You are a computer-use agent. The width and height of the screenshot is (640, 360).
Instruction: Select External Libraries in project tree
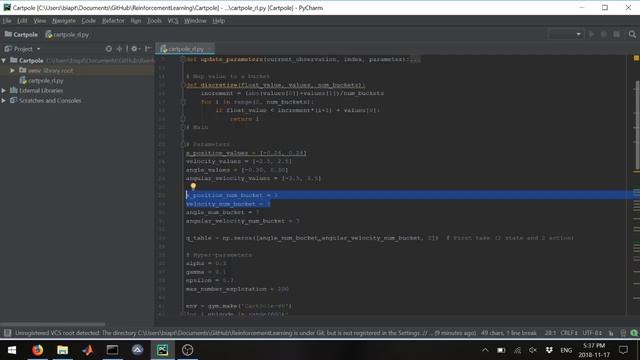point(37,91)
